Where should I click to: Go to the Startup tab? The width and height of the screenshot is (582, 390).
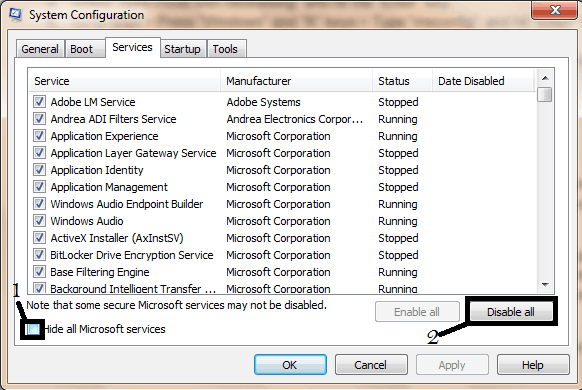182,49
